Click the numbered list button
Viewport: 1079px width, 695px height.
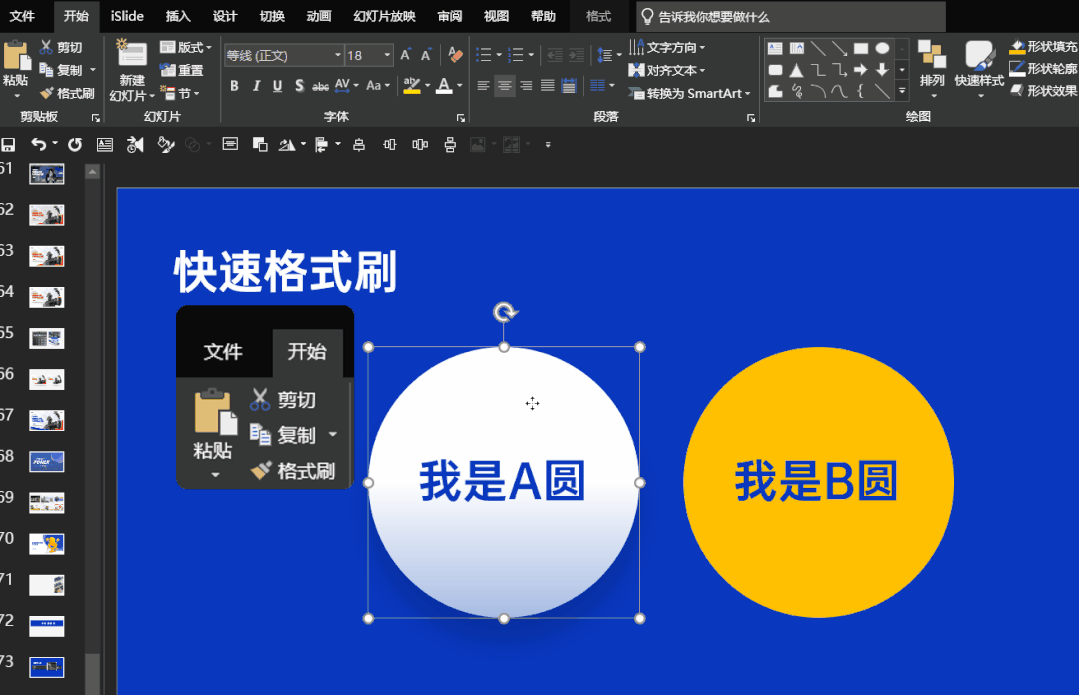(515, 55)
